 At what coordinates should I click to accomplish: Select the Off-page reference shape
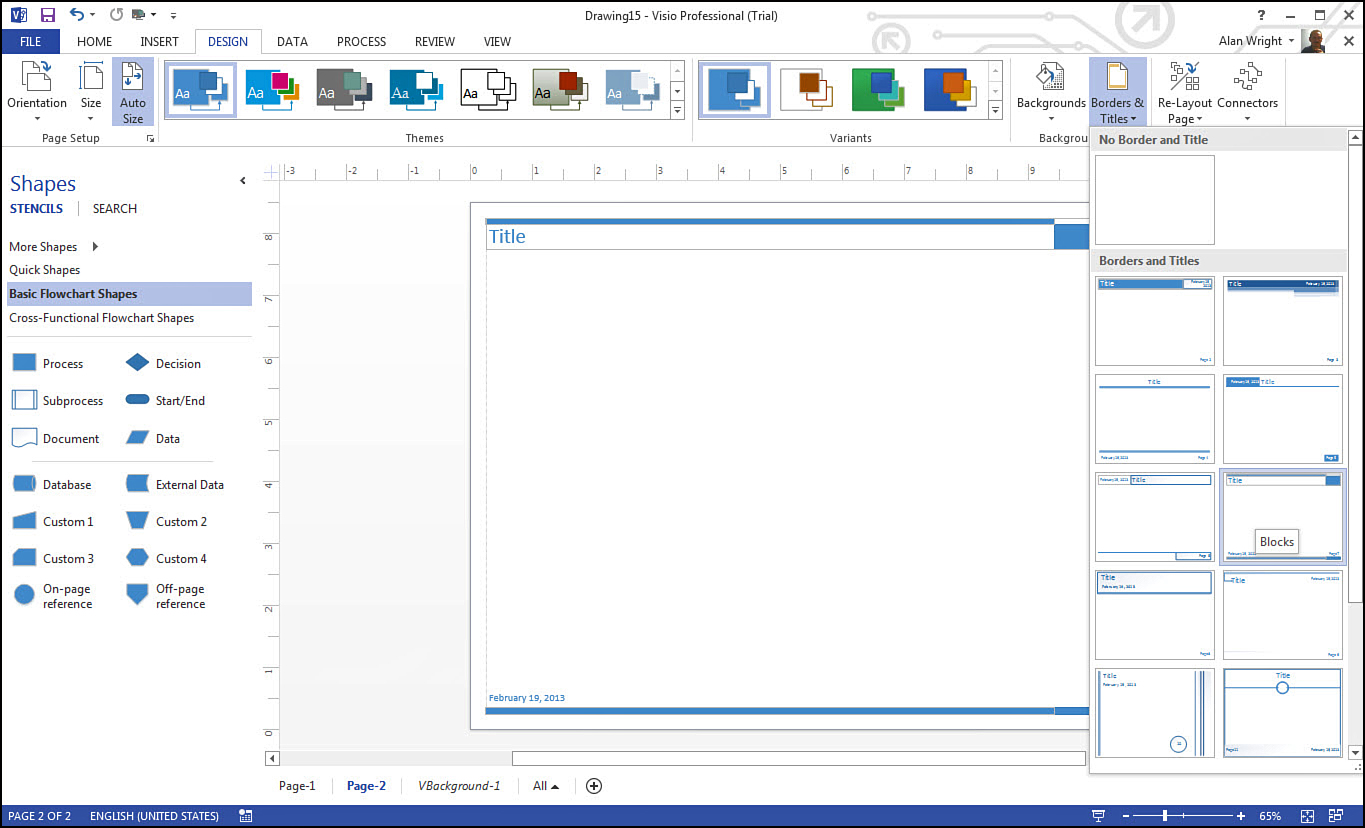pyautogui.click(x=165, y=596)
